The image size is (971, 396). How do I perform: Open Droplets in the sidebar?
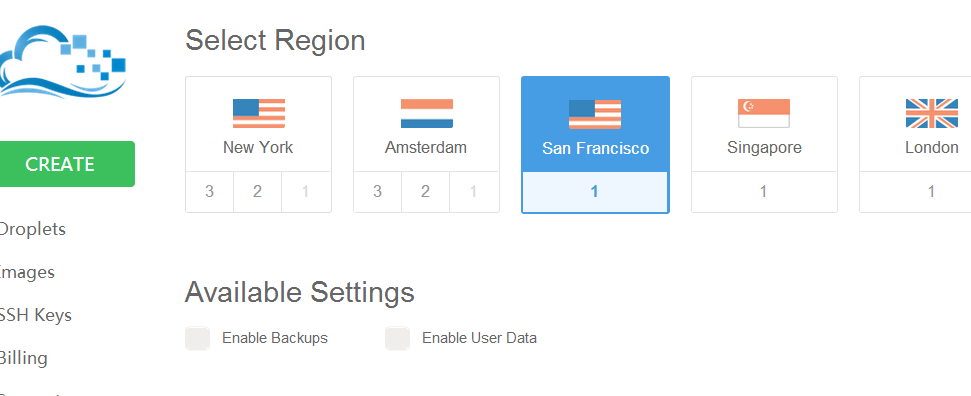coord(31,229)
